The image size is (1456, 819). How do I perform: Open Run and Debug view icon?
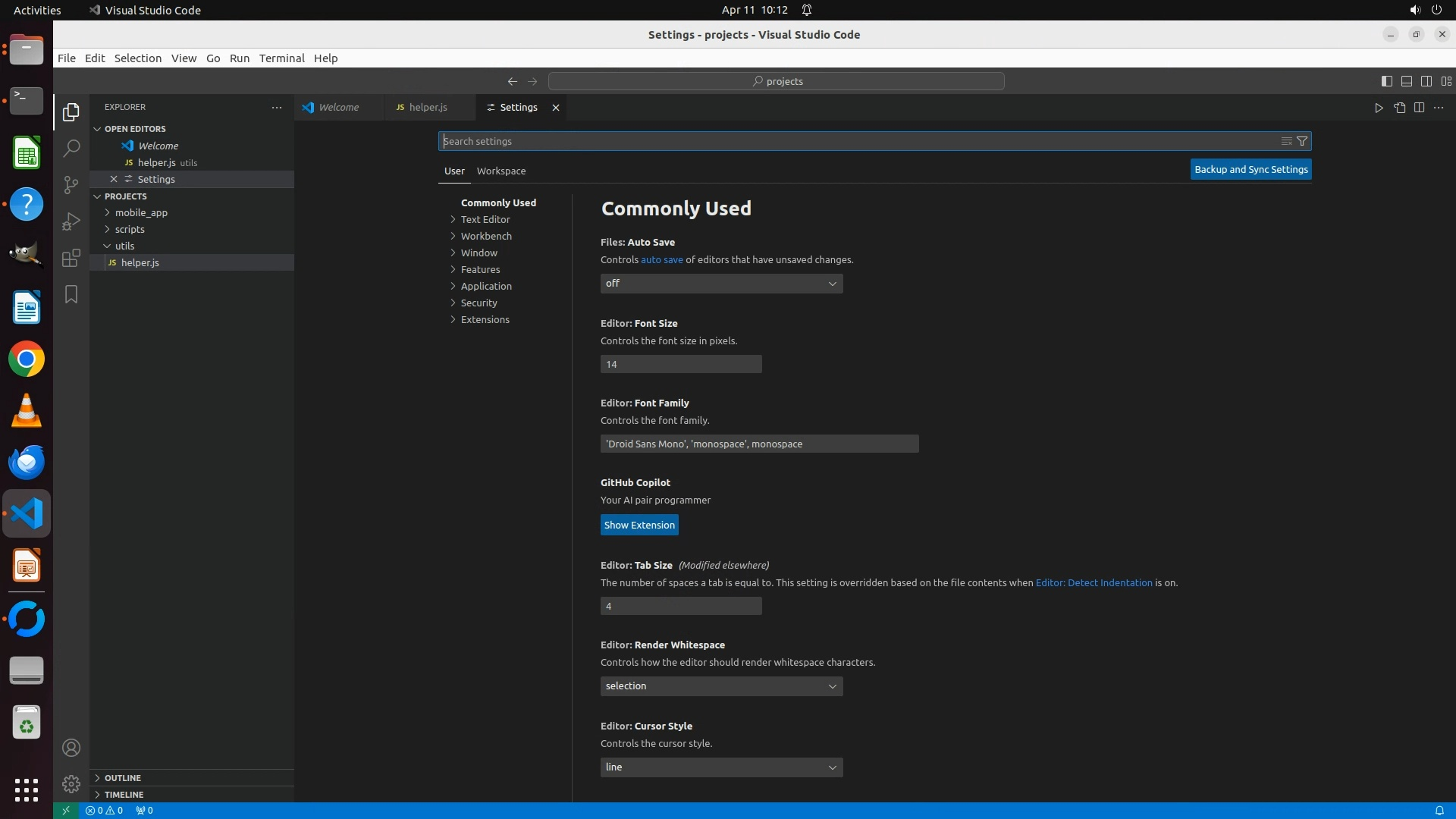[x=71, y=221]
